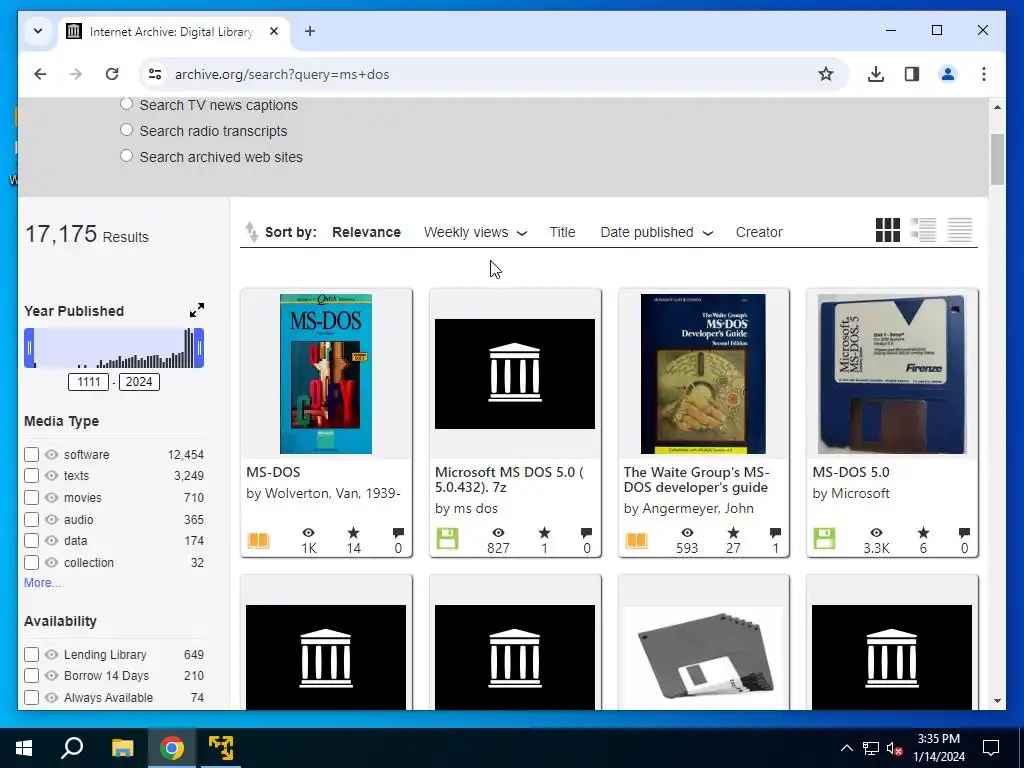Open Weekly views sort dropdown
Image resolution: width=1024 pixels, height=768 pixels.
click(475, 232)
